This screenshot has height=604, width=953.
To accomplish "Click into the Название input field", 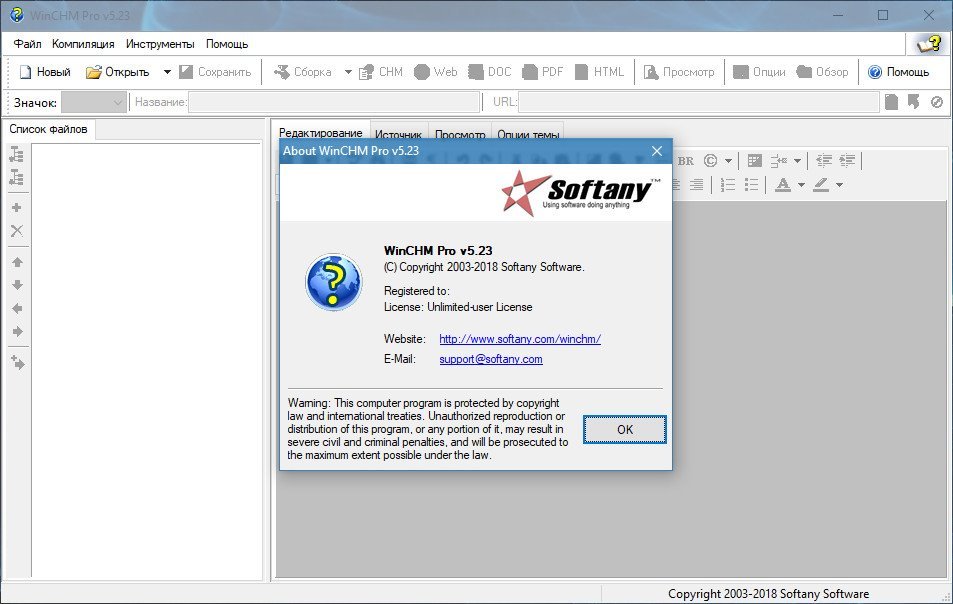I will pos(334,103).
